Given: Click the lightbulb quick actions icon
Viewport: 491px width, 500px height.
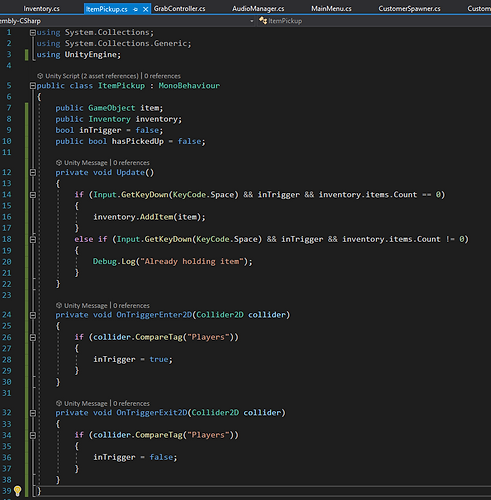Looking at the screenshot, I should tap(17, 490).
